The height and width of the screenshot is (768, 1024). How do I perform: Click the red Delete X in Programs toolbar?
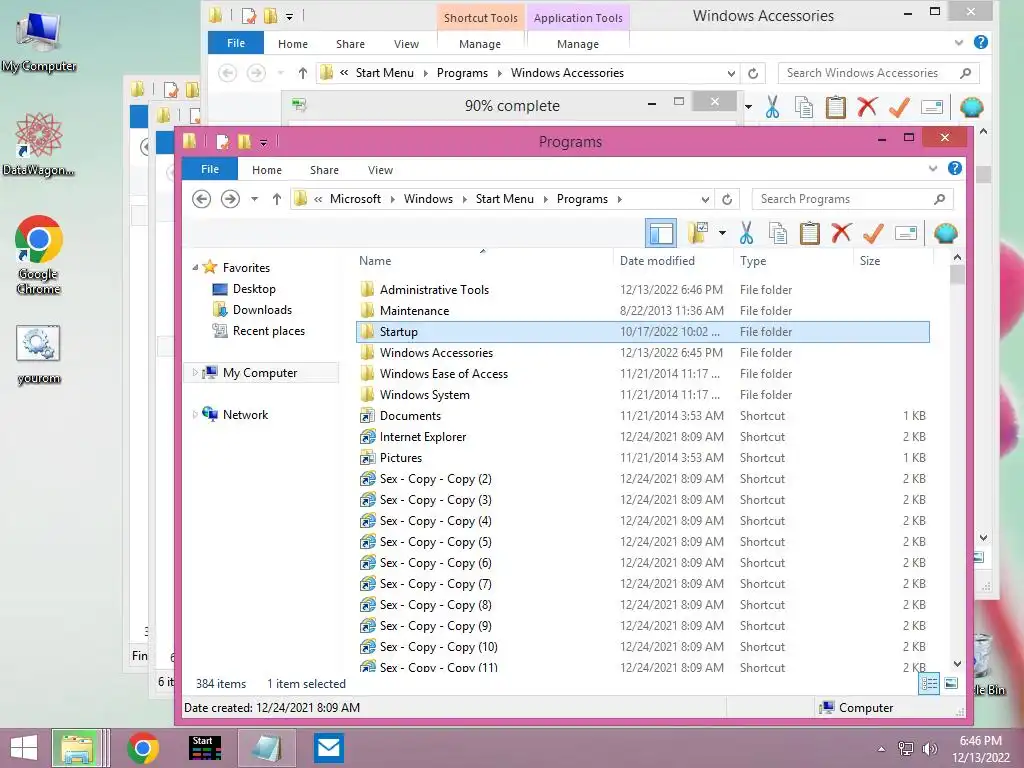tap(841, 232)
